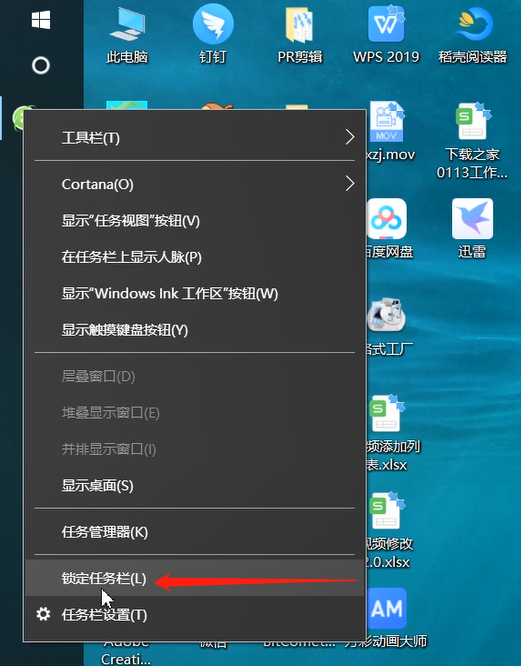Select the xzj.mov file icon
The height and width of the screenshot is (666, 521).
(x=387, y=132)
